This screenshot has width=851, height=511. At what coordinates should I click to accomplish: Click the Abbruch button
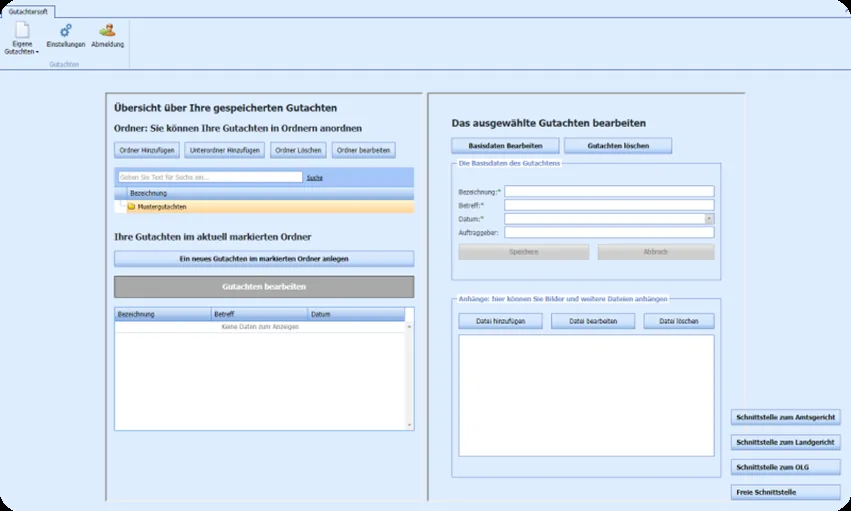tap(656, 252)
